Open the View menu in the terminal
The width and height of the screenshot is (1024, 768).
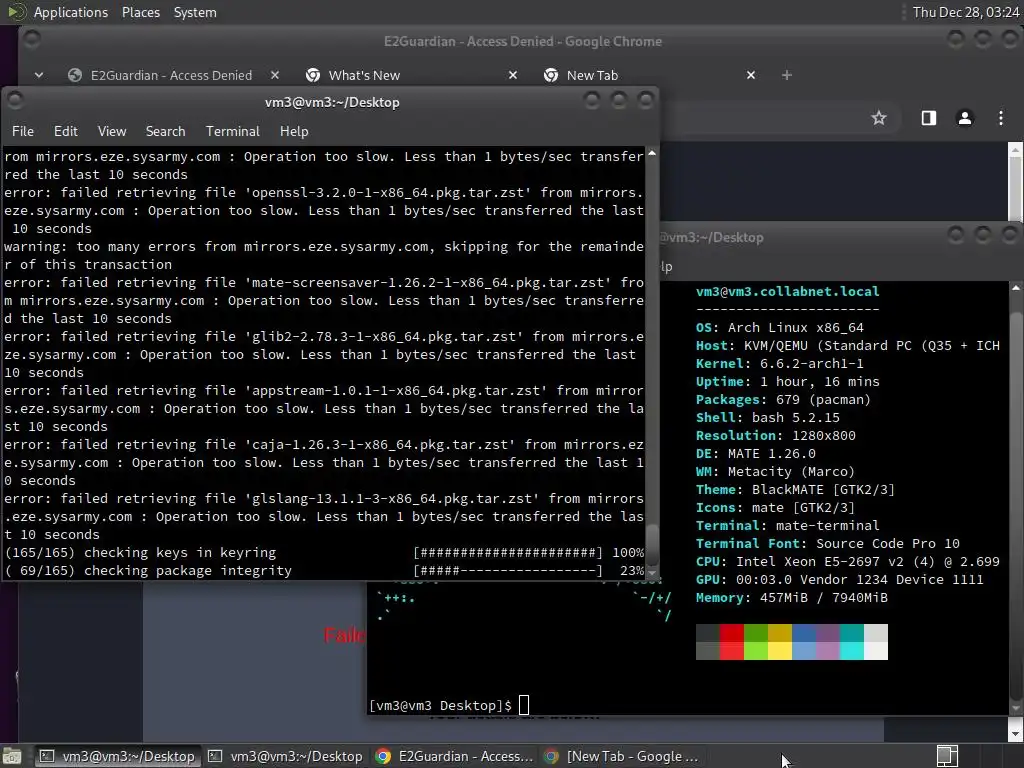pyautogui.click(x=112, y=131)
